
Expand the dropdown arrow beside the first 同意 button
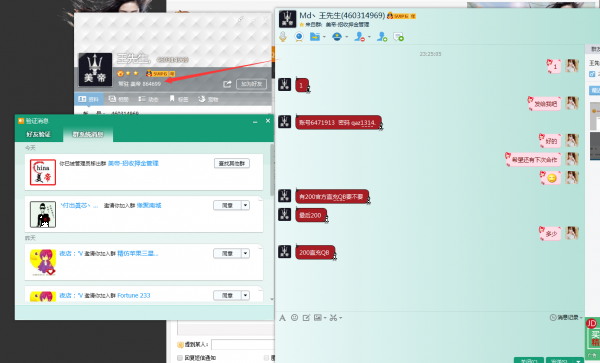pyautogui.click(x=246, y=205)
